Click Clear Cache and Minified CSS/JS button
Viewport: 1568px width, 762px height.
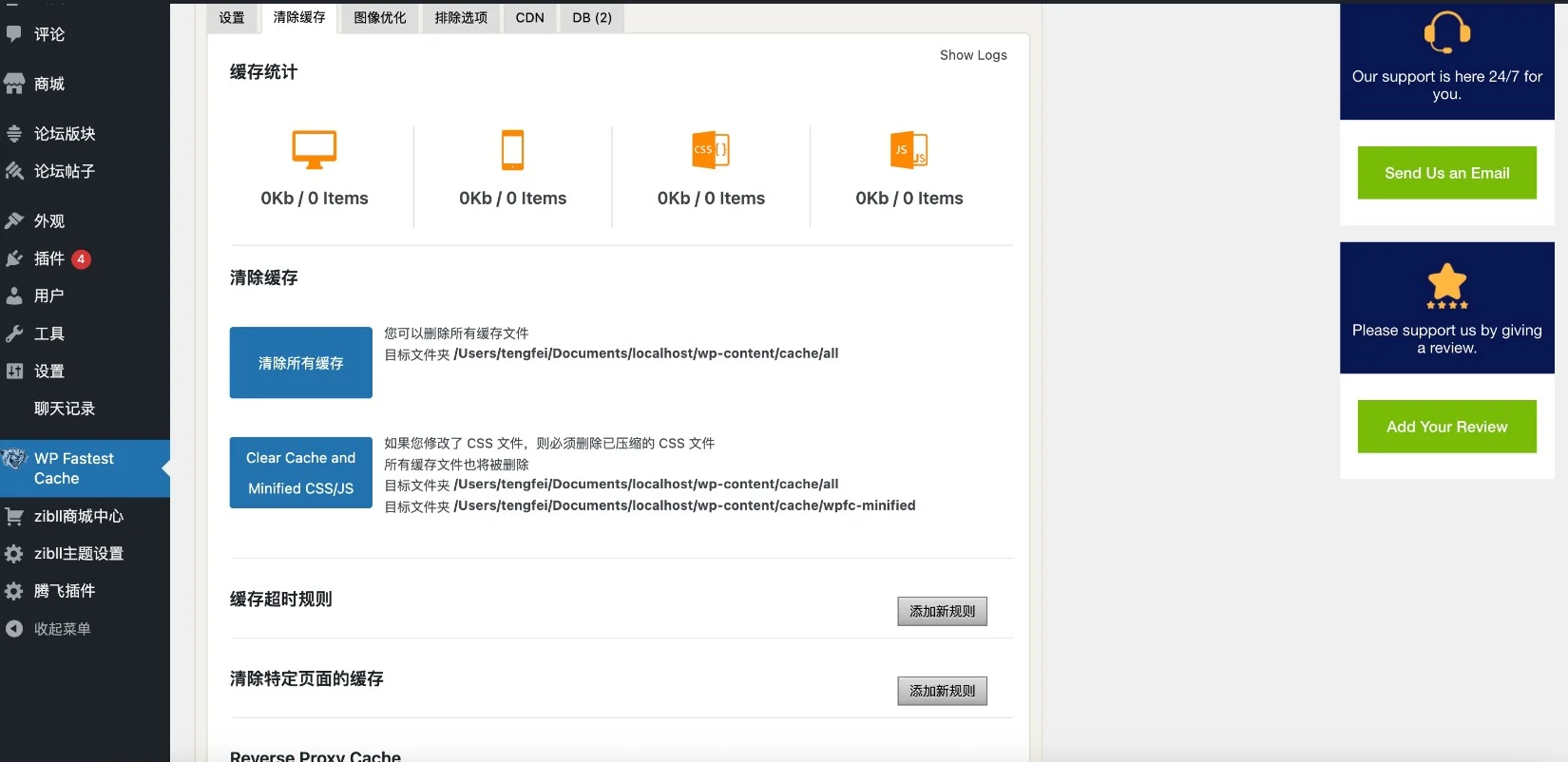click(x=301, y=472)
